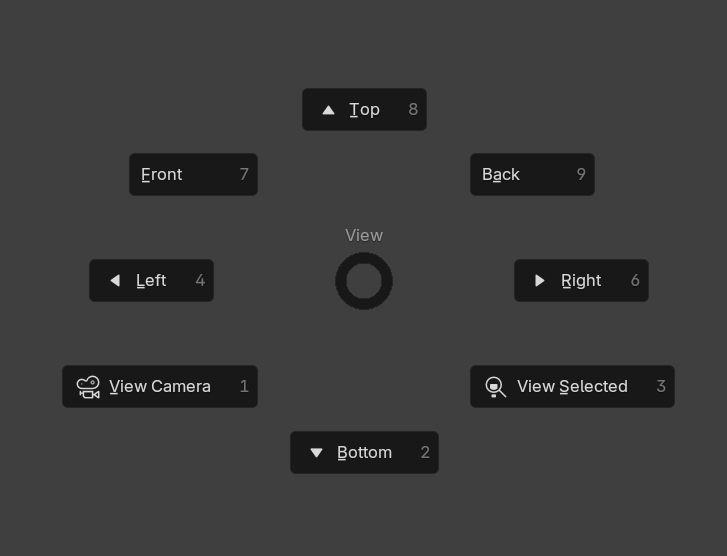Screen dimensions: 727x556
Task: Click the shortcut number 7 hint
Action: coord(244,175)
